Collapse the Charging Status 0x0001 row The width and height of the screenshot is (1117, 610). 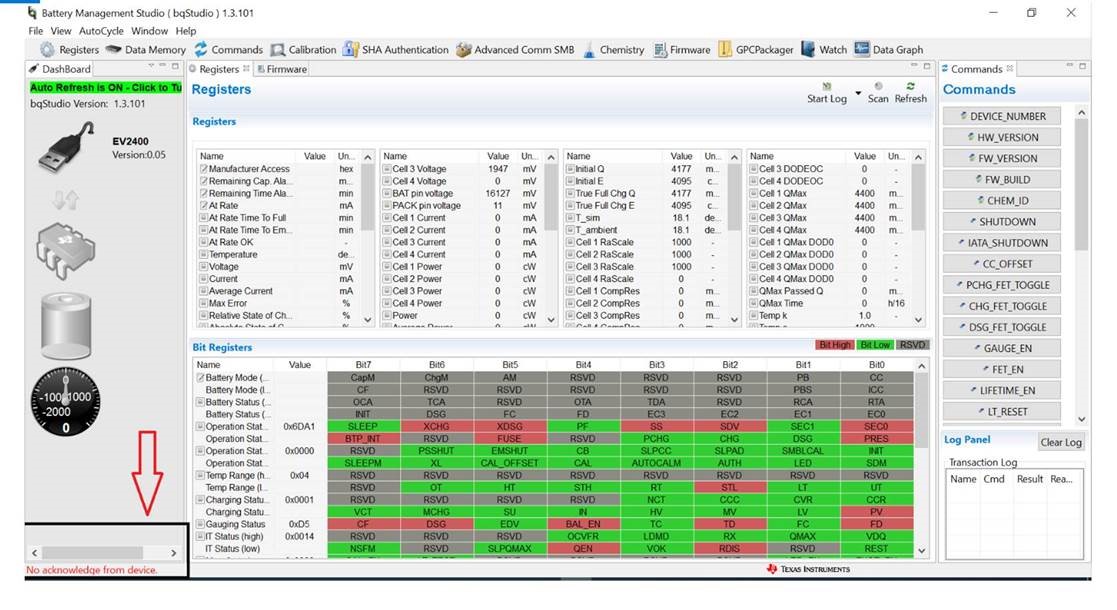[201, 500]
